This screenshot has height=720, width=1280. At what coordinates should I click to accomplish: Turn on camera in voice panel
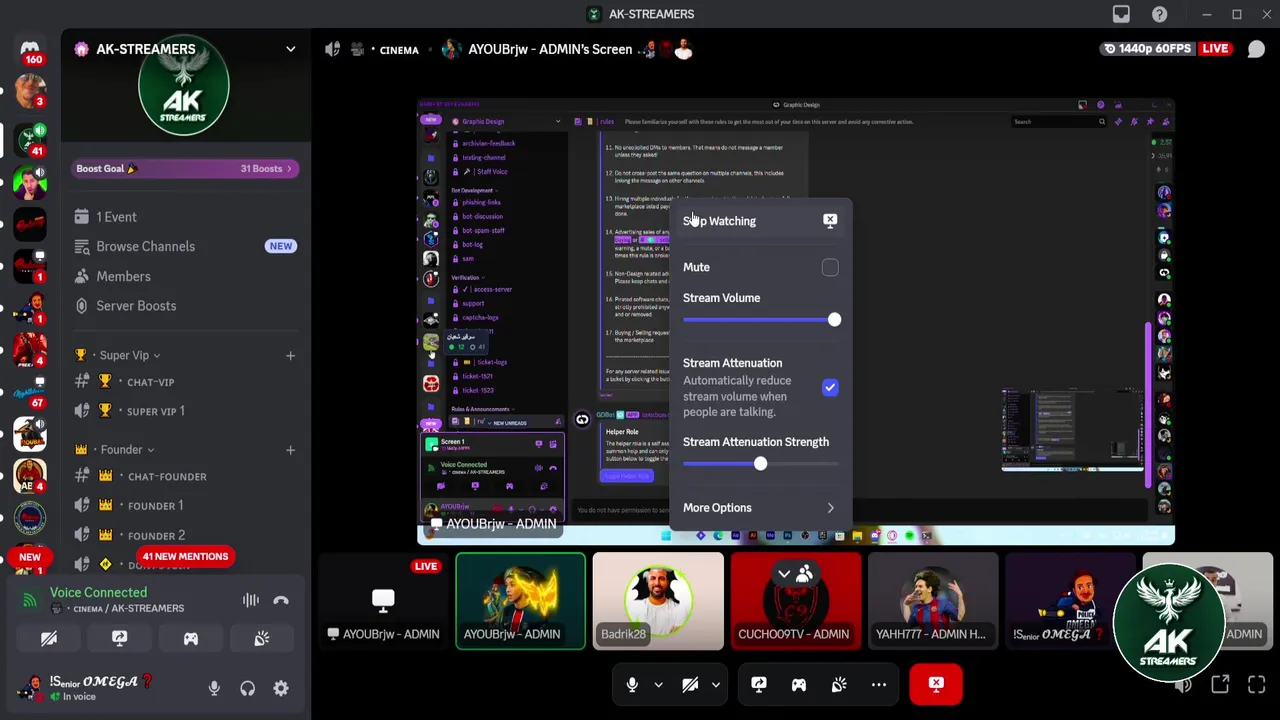point(48,638)
